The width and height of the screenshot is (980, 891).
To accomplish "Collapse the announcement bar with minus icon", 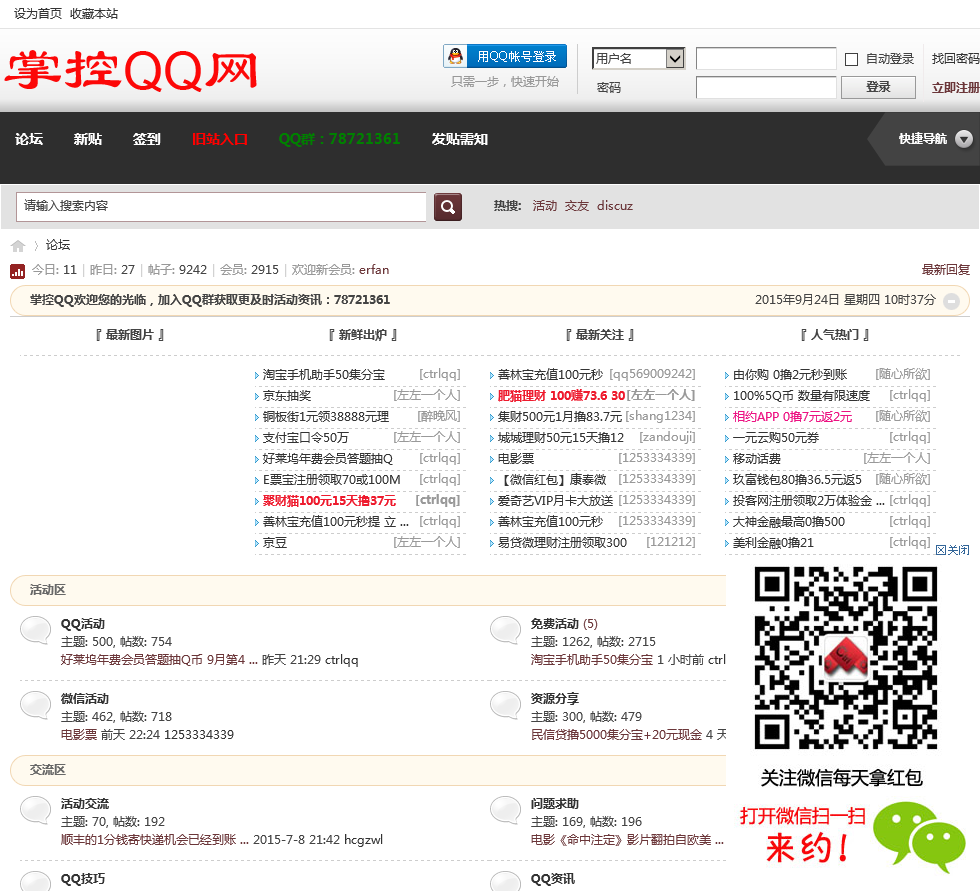I will (951, 301).
